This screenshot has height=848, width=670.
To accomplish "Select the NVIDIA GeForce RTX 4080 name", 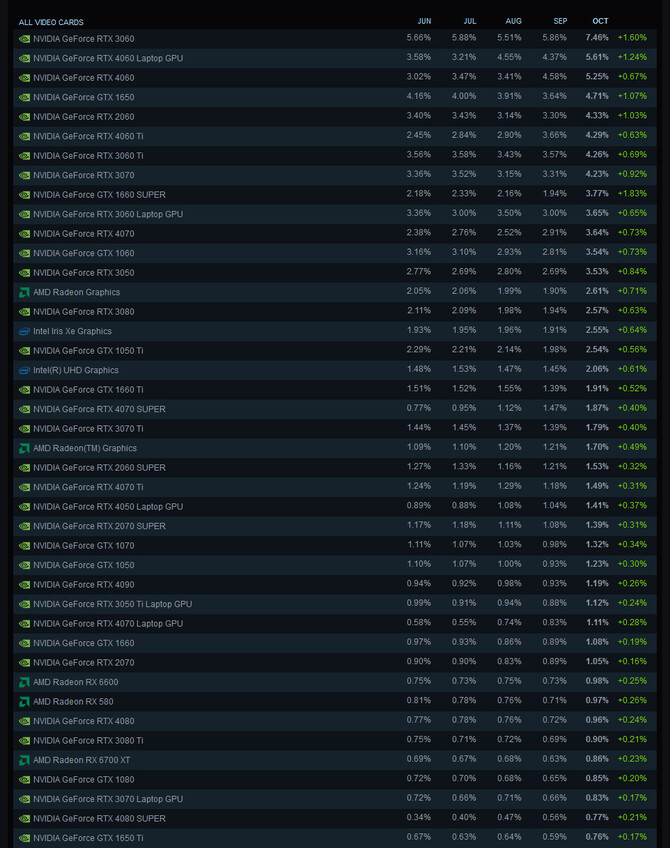I will click(x=84, y=721).
